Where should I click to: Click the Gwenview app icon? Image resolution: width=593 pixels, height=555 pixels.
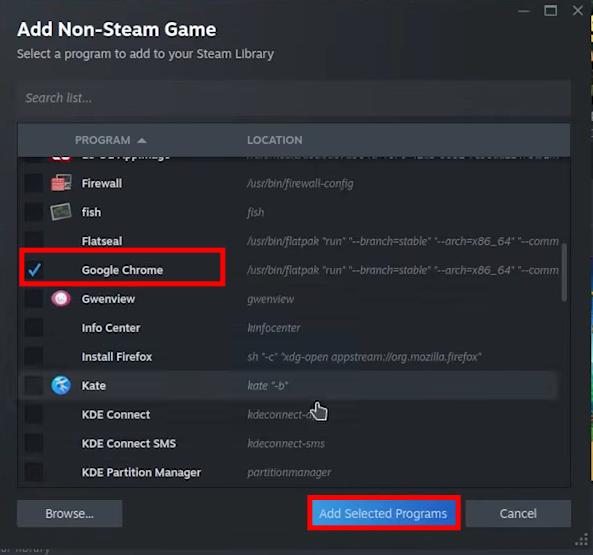(x=61, y=299)
